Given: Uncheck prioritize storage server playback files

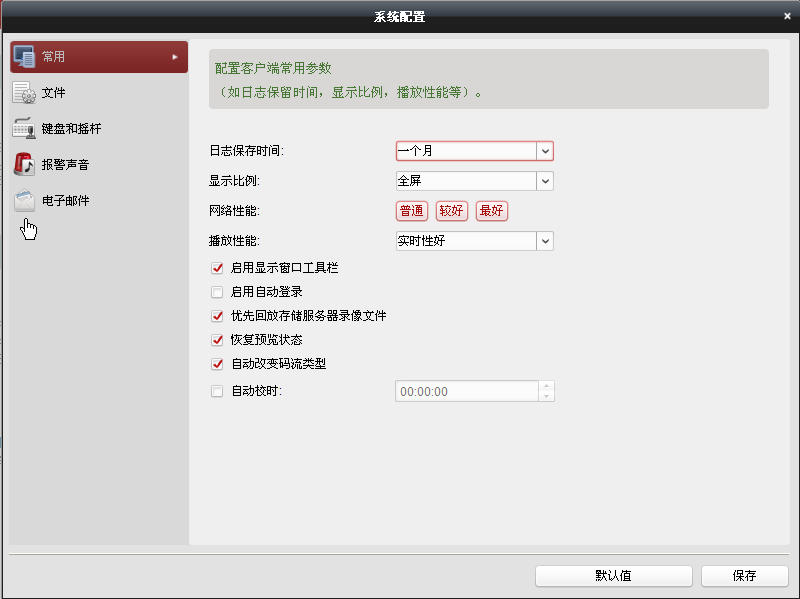Looking at the screenshot, I should tap(217, 316).
